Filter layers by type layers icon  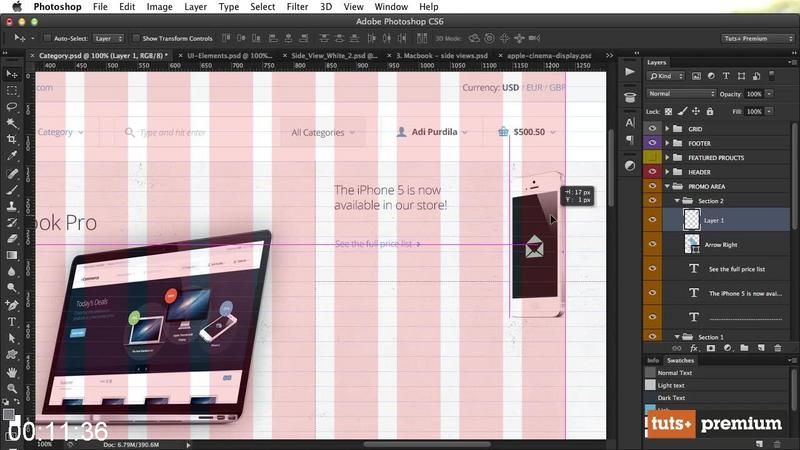pyautogui.click(x=726, y=76)
